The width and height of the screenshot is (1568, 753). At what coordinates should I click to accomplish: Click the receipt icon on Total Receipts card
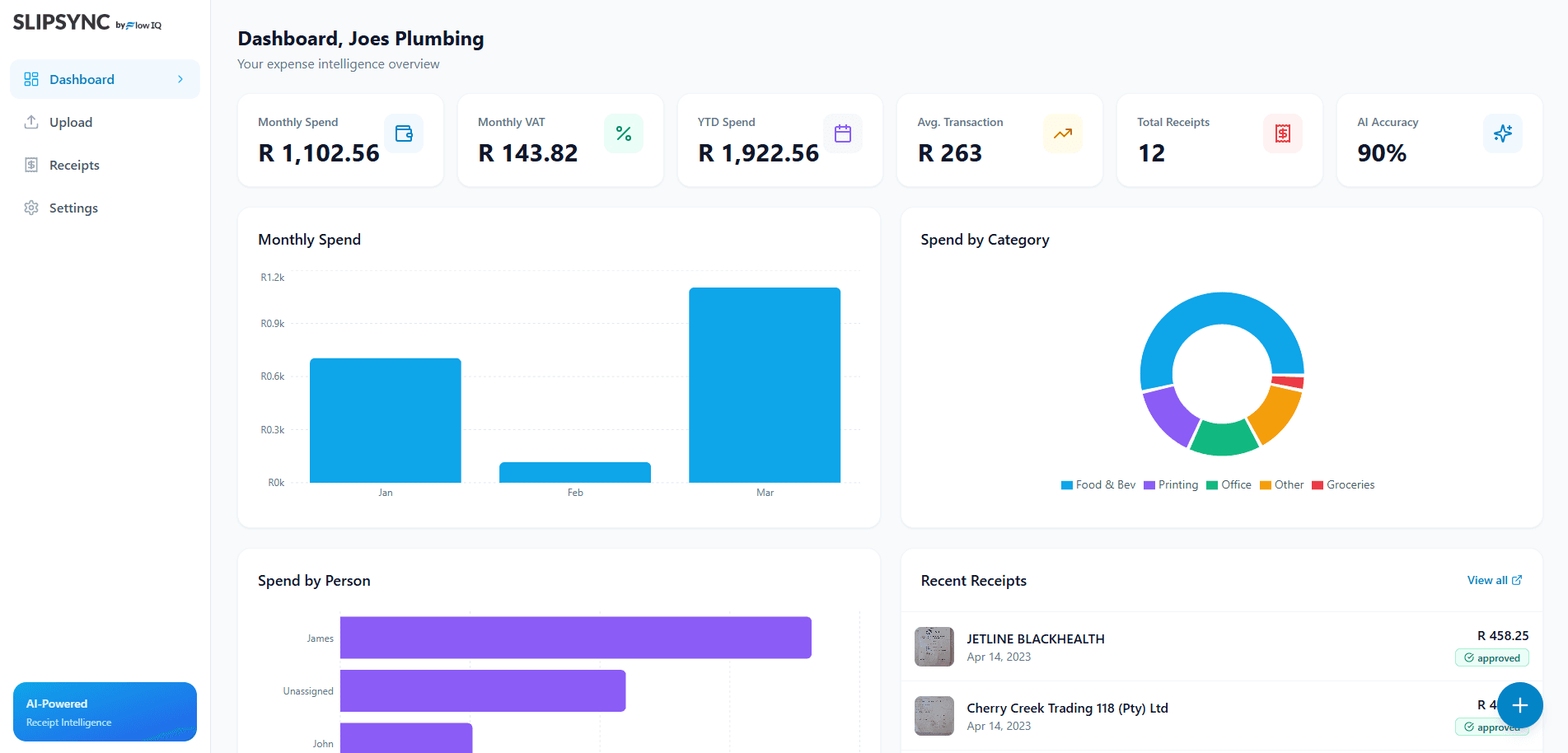pos(1283,133)
